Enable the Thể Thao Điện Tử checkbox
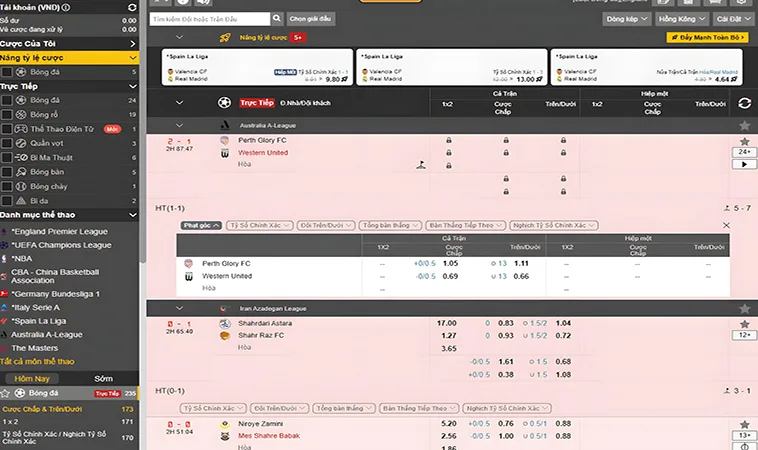This screenshot has width=758, height=450. click(x=8, y=129)
